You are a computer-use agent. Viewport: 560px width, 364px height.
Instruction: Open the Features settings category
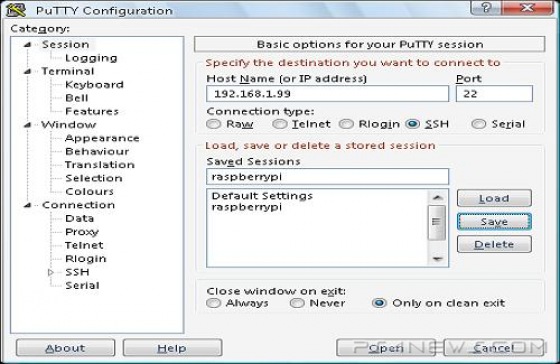pos(92,111)
